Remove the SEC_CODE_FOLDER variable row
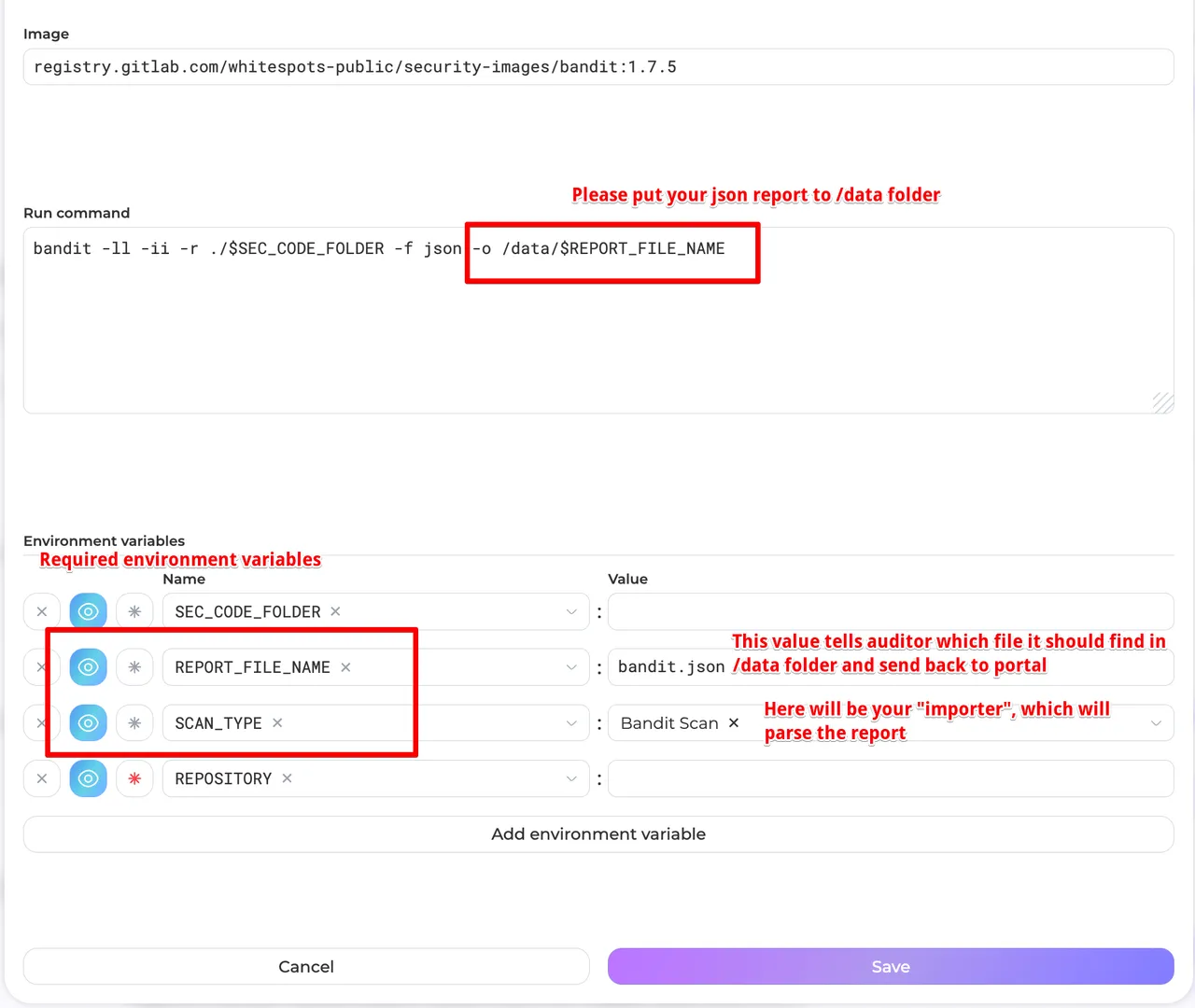1195x1008 pixels. tap(42, 612)
